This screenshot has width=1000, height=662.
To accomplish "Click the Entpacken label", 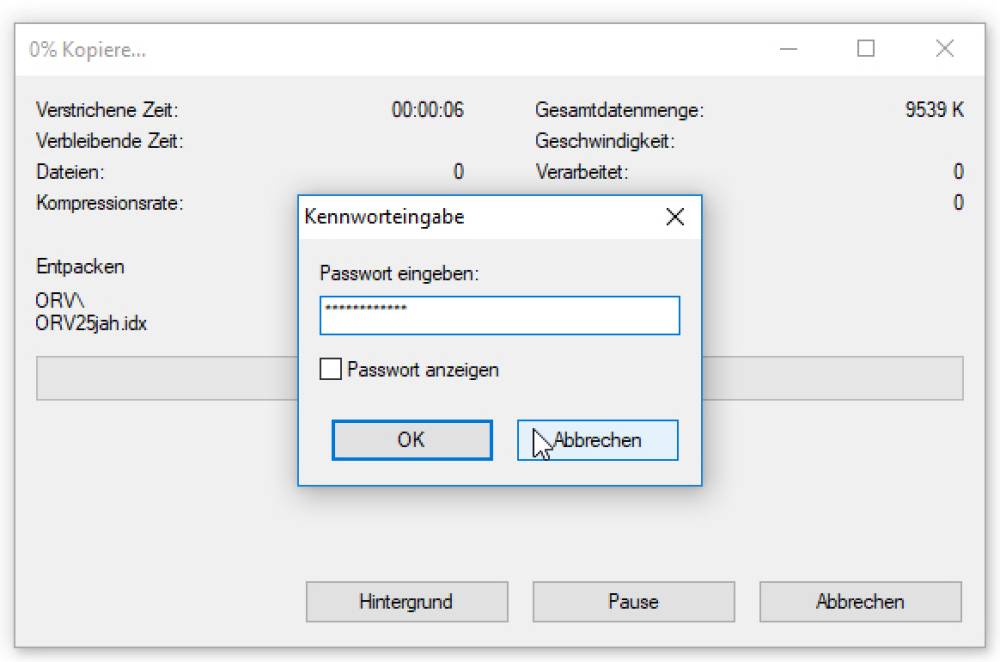I will 80,267.
